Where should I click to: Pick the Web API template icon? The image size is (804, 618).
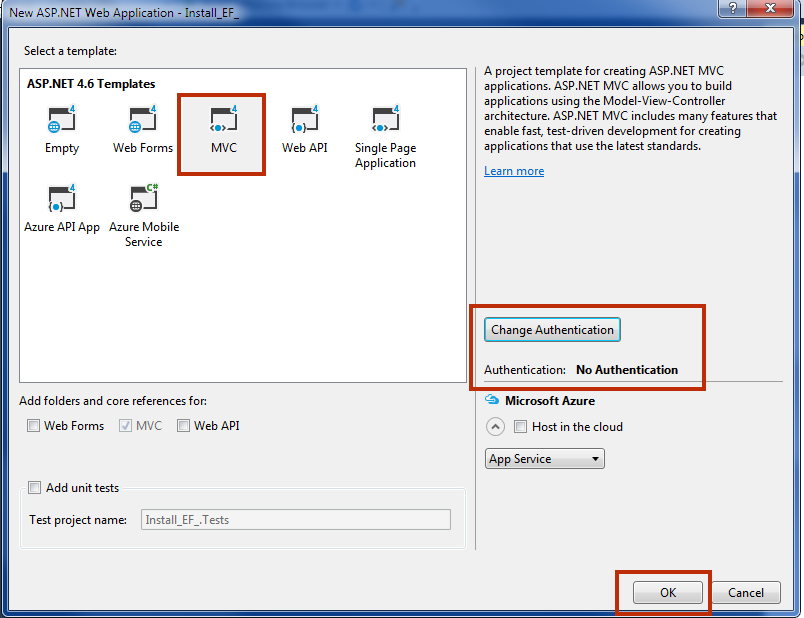(x=305, y=119)
